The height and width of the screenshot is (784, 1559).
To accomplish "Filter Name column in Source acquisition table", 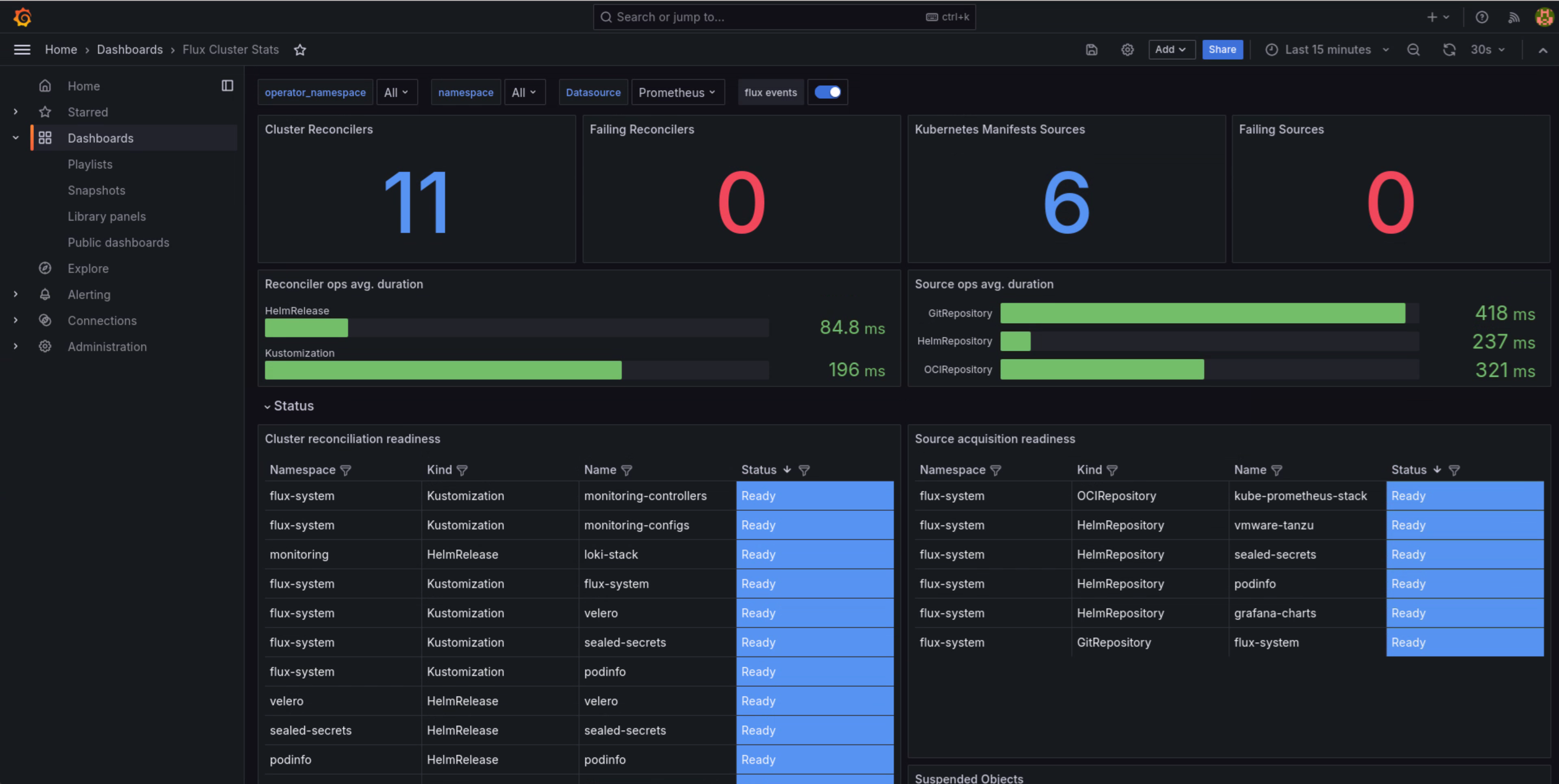I will point(1277,470).
